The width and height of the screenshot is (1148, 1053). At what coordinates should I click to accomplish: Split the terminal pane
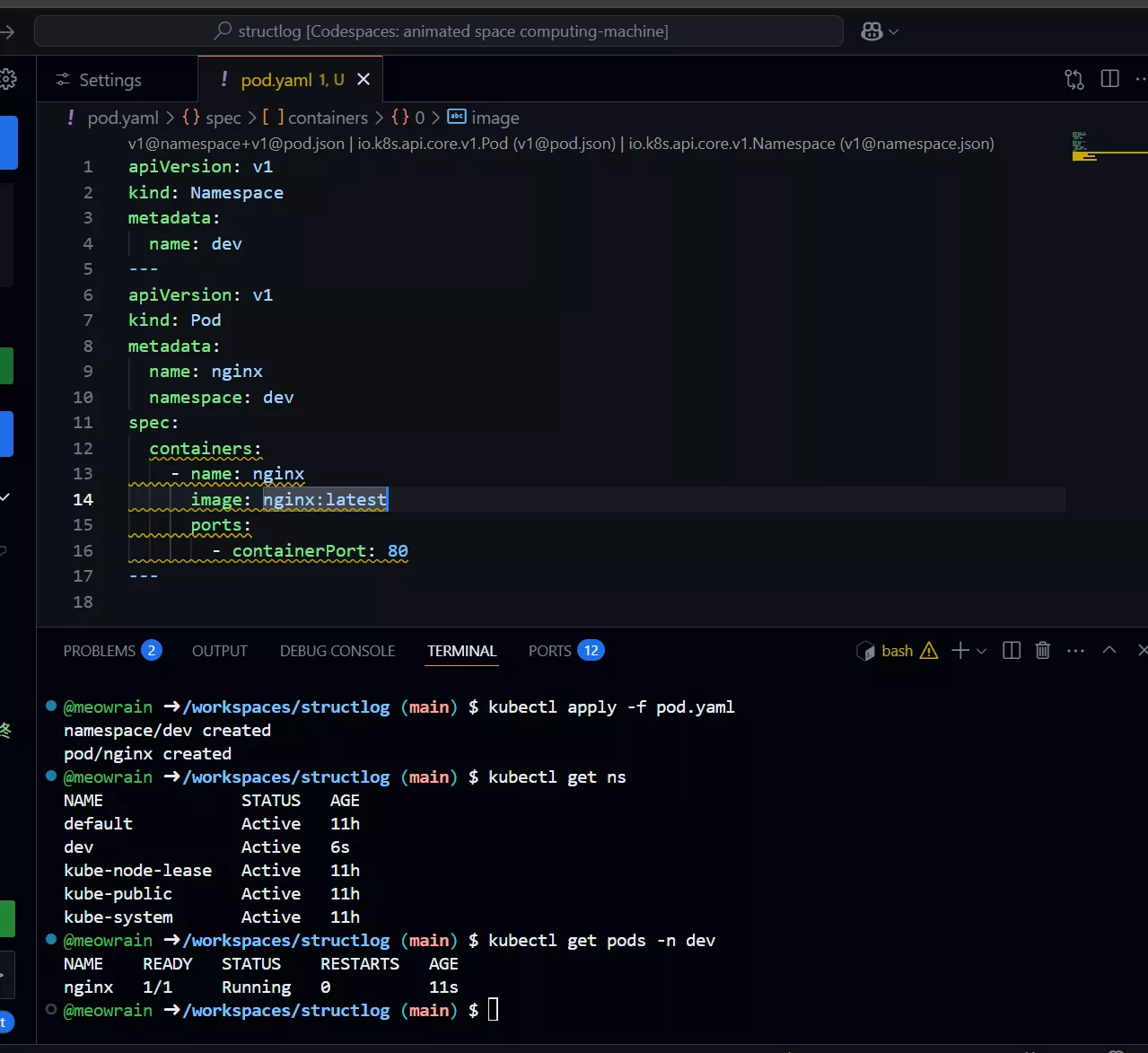(1012, 651)
